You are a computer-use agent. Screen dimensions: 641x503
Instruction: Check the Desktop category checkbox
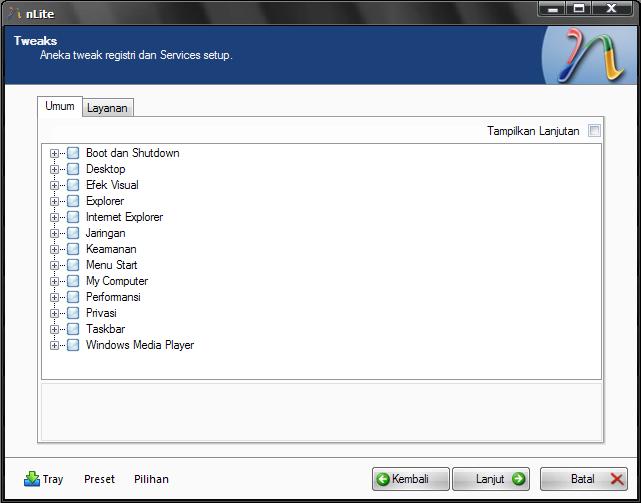coord(73,169)
